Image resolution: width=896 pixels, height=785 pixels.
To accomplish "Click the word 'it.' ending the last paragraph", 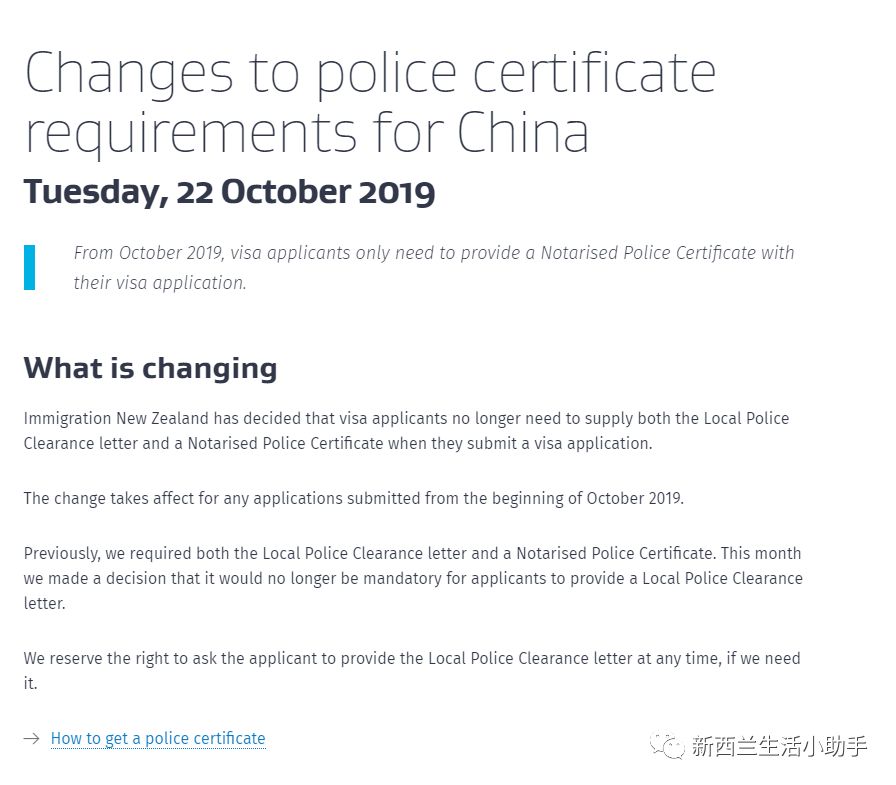I will point(30,683).
